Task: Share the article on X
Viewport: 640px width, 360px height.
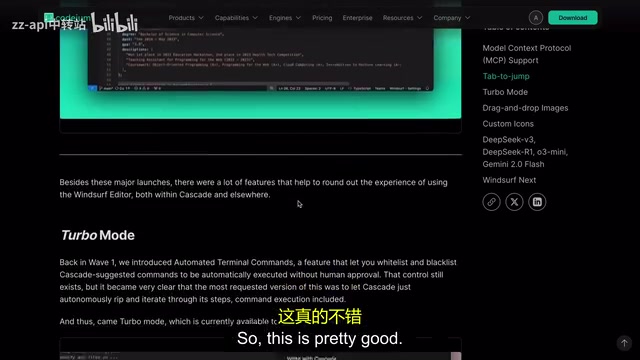Action: (x=514, y=202)
